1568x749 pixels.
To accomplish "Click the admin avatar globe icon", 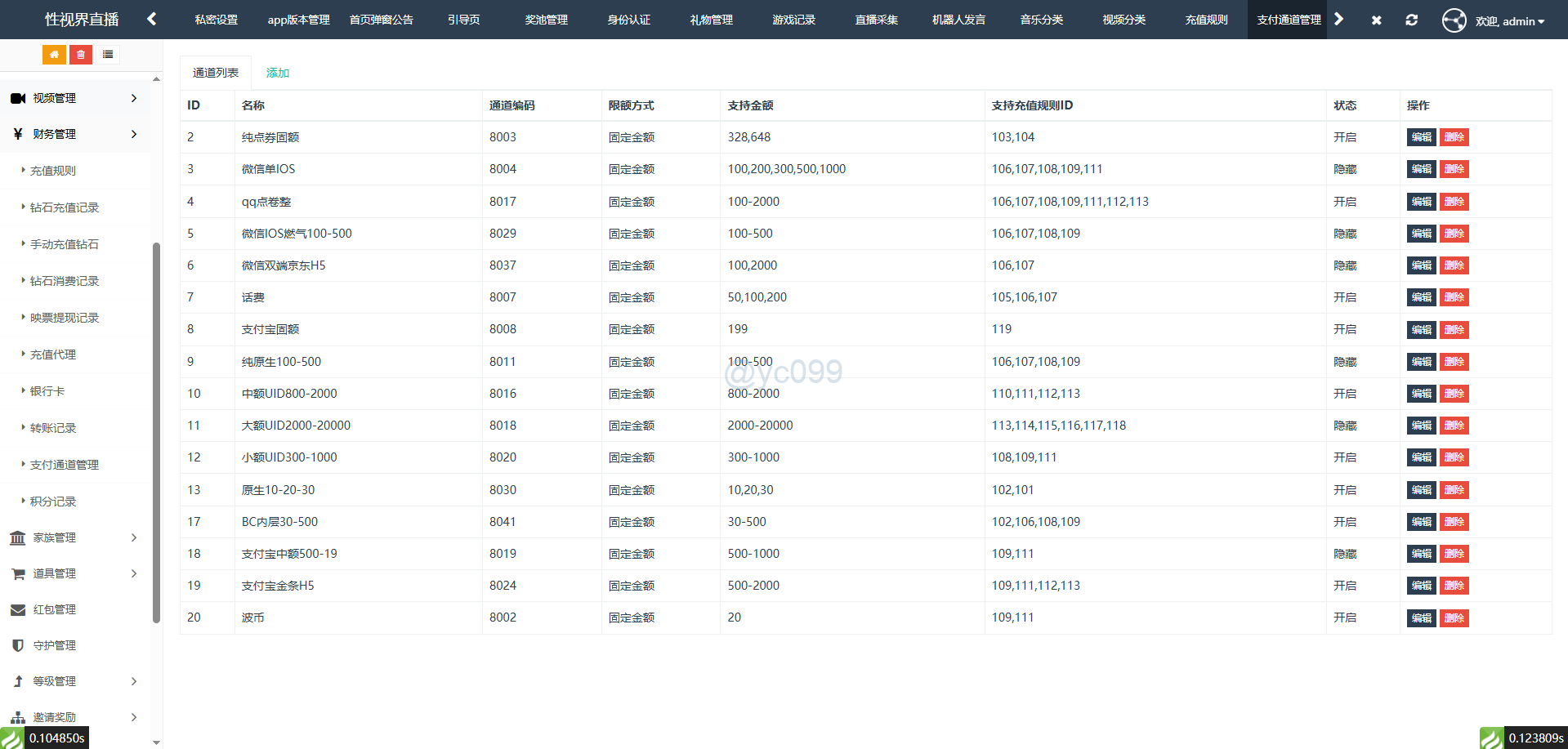I will coord(1454,20).
